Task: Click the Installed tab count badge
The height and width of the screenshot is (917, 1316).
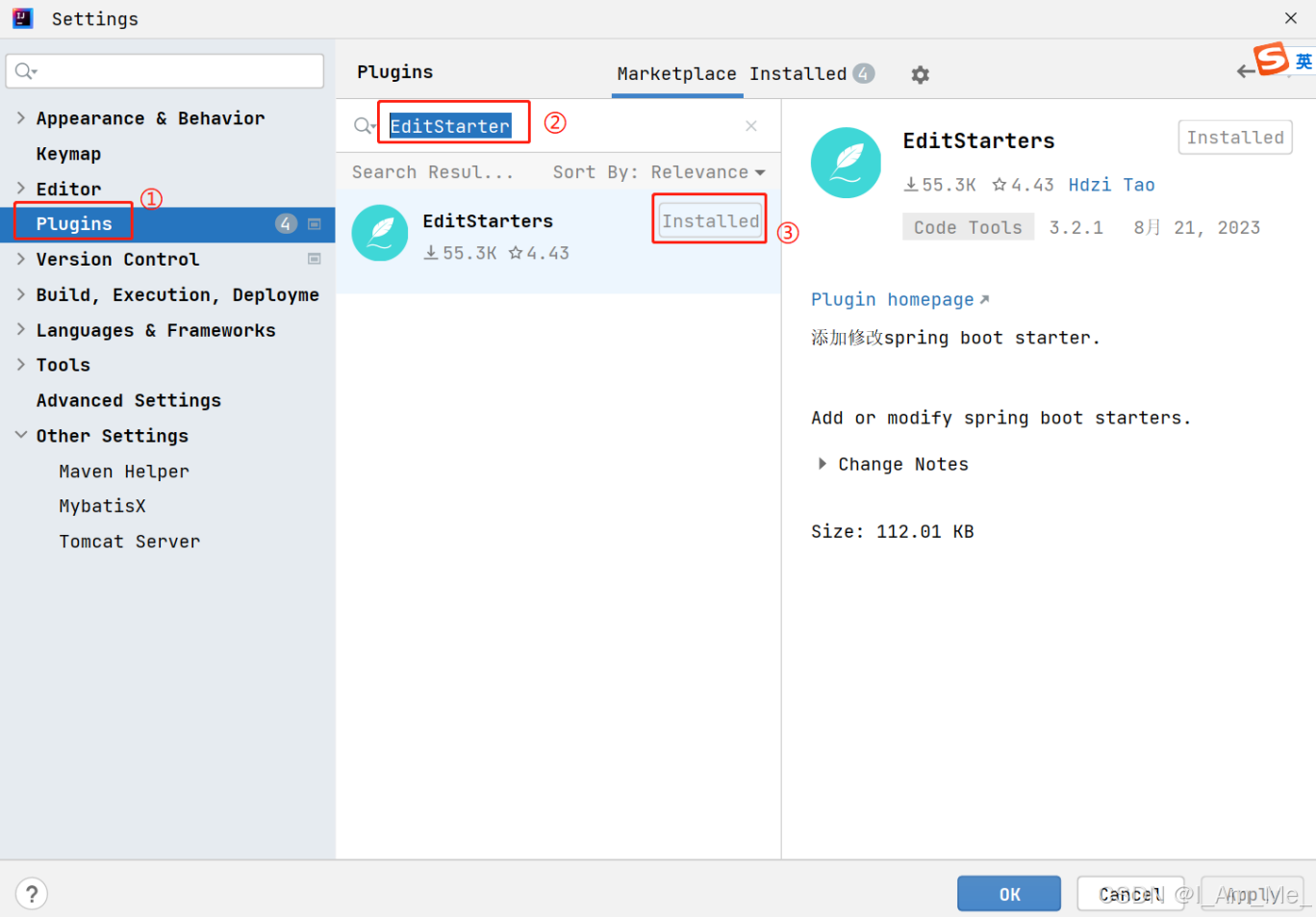Action: tap(864, 73)
